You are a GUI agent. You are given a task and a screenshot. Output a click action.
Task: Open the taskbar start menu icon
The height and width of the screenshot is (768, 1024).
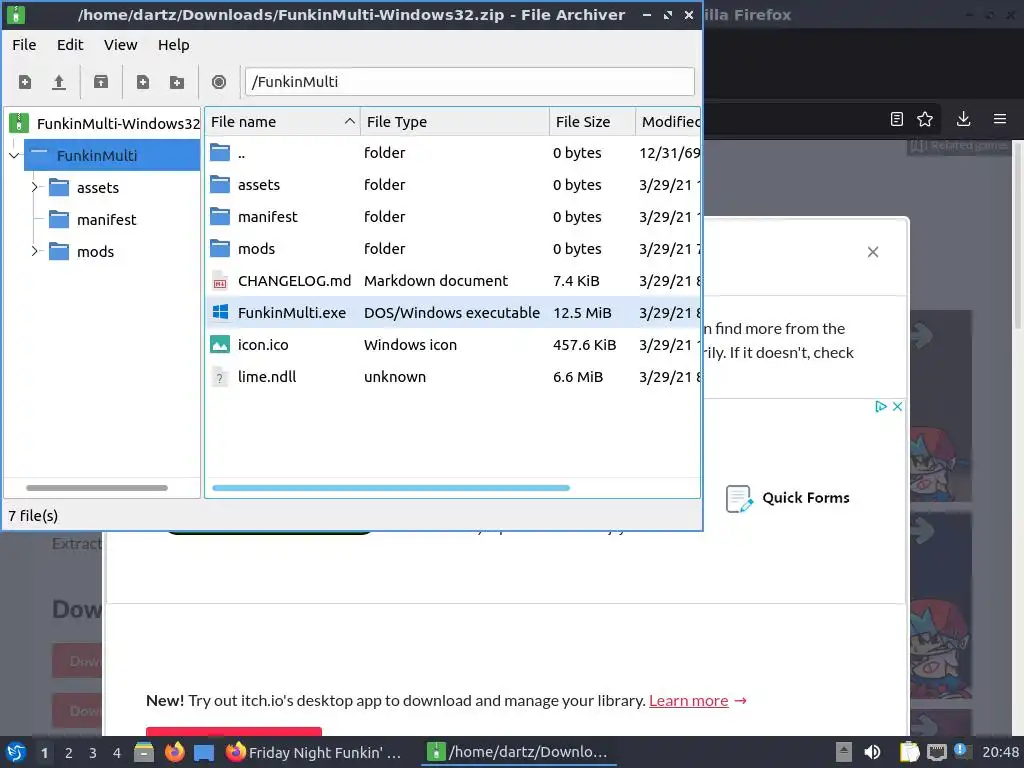coord(16,752)
